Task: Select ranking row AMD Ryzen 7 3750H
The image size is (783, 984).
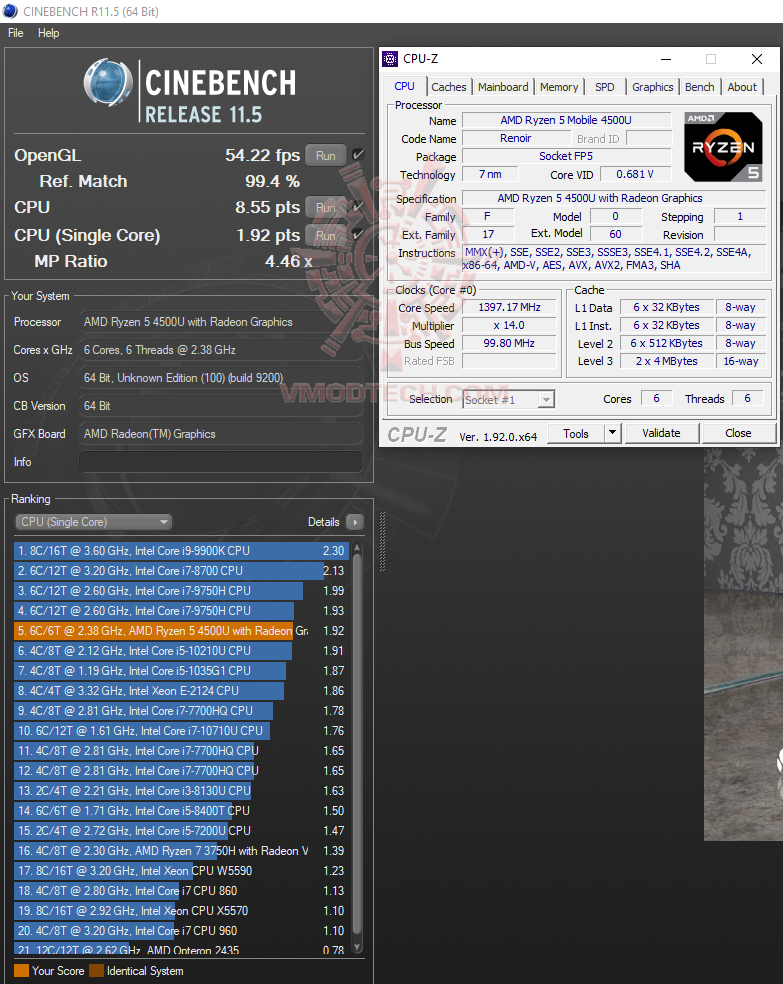Action: click(x=181, y=851)
